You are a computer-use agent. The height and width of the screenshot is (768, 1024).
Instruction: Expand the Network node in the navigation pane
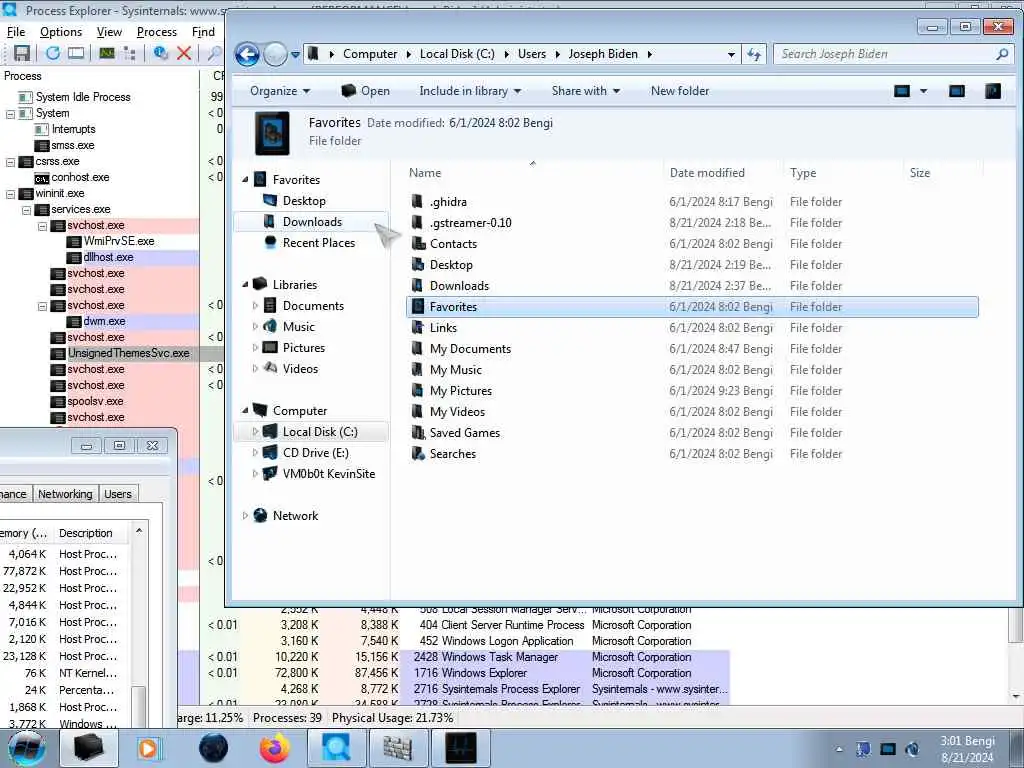tap(246, 516)
